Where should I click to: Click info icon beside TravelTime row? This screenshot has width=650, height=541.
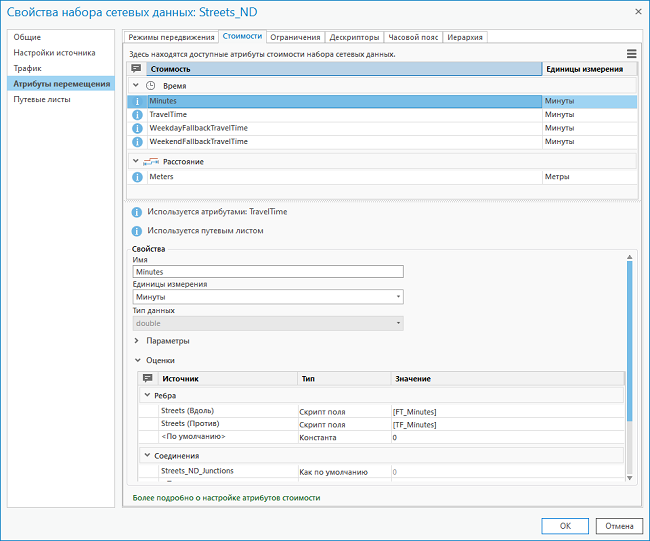coord(137,115)
